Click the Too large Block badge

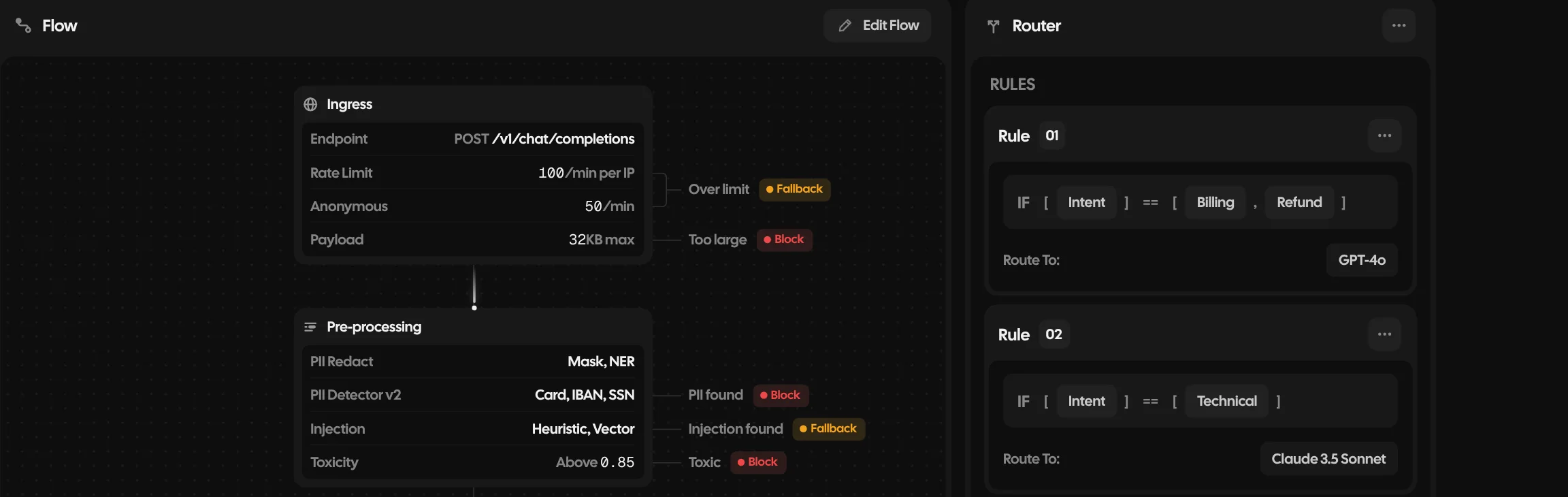785,240
